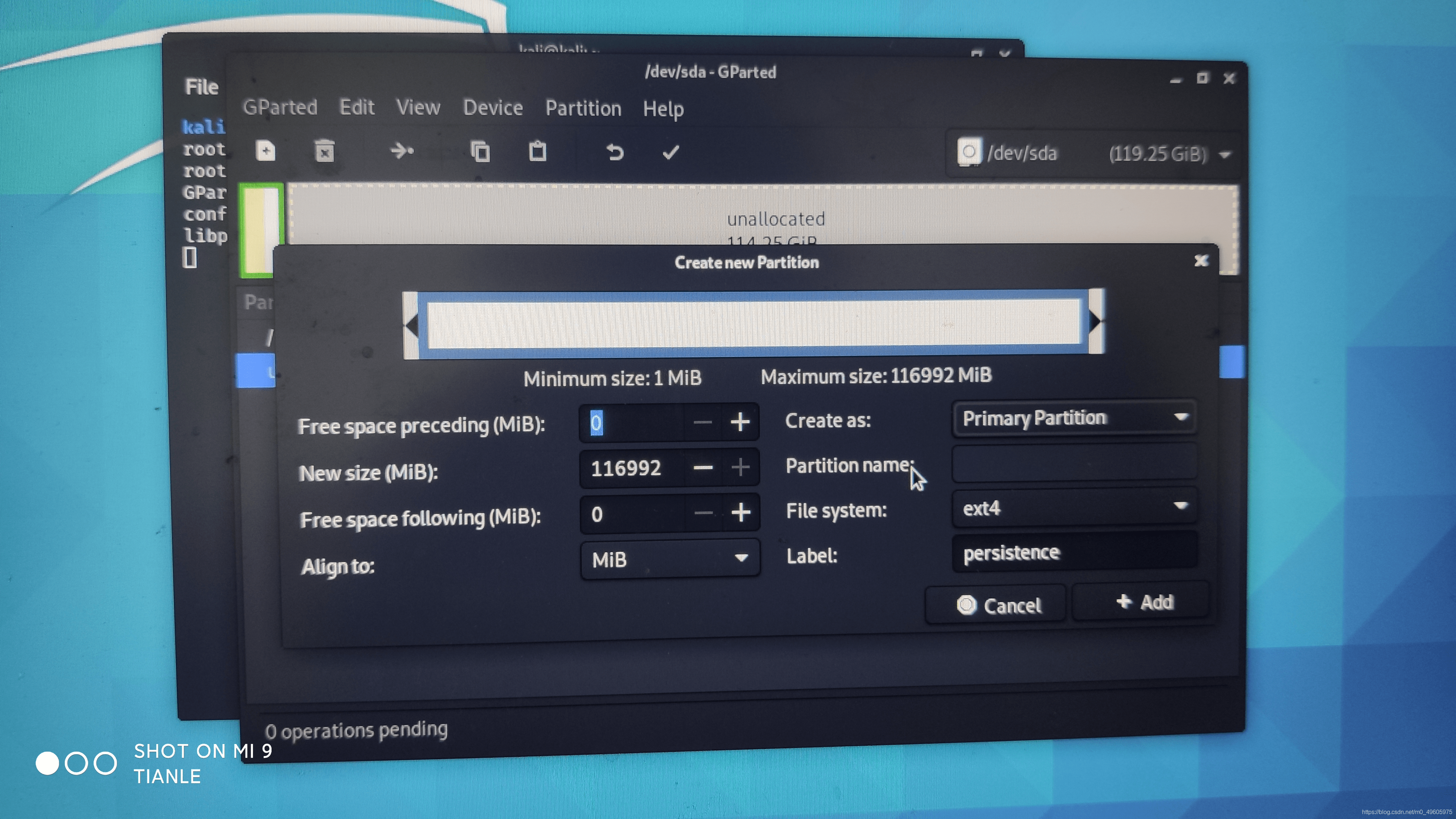Click the Delete partition toolbar icon
Screen dimensions: 1456x819
coord(324,151)
